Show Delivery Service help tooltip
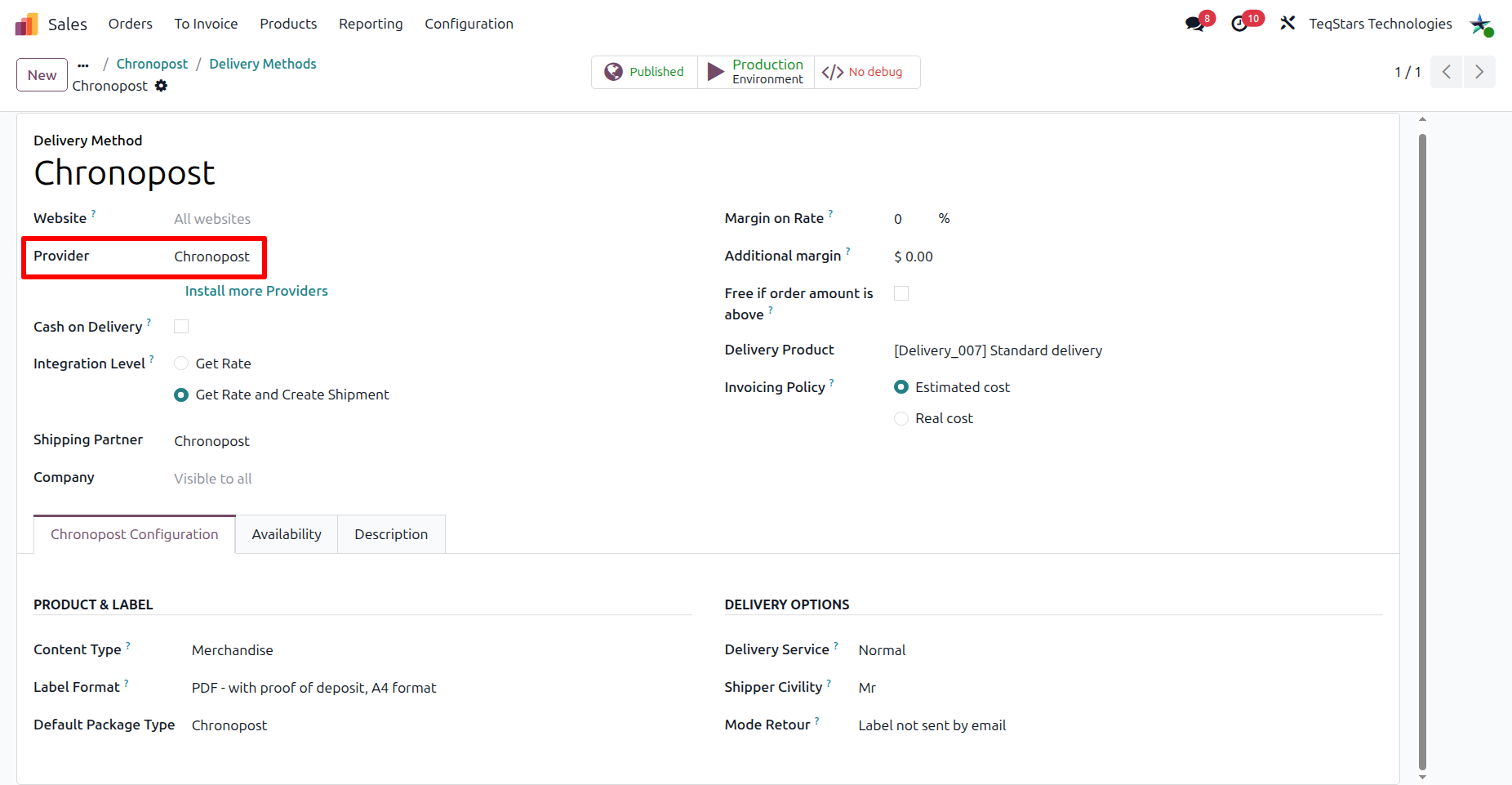The width and height of the screenshot is (1512, 785). 836,645
